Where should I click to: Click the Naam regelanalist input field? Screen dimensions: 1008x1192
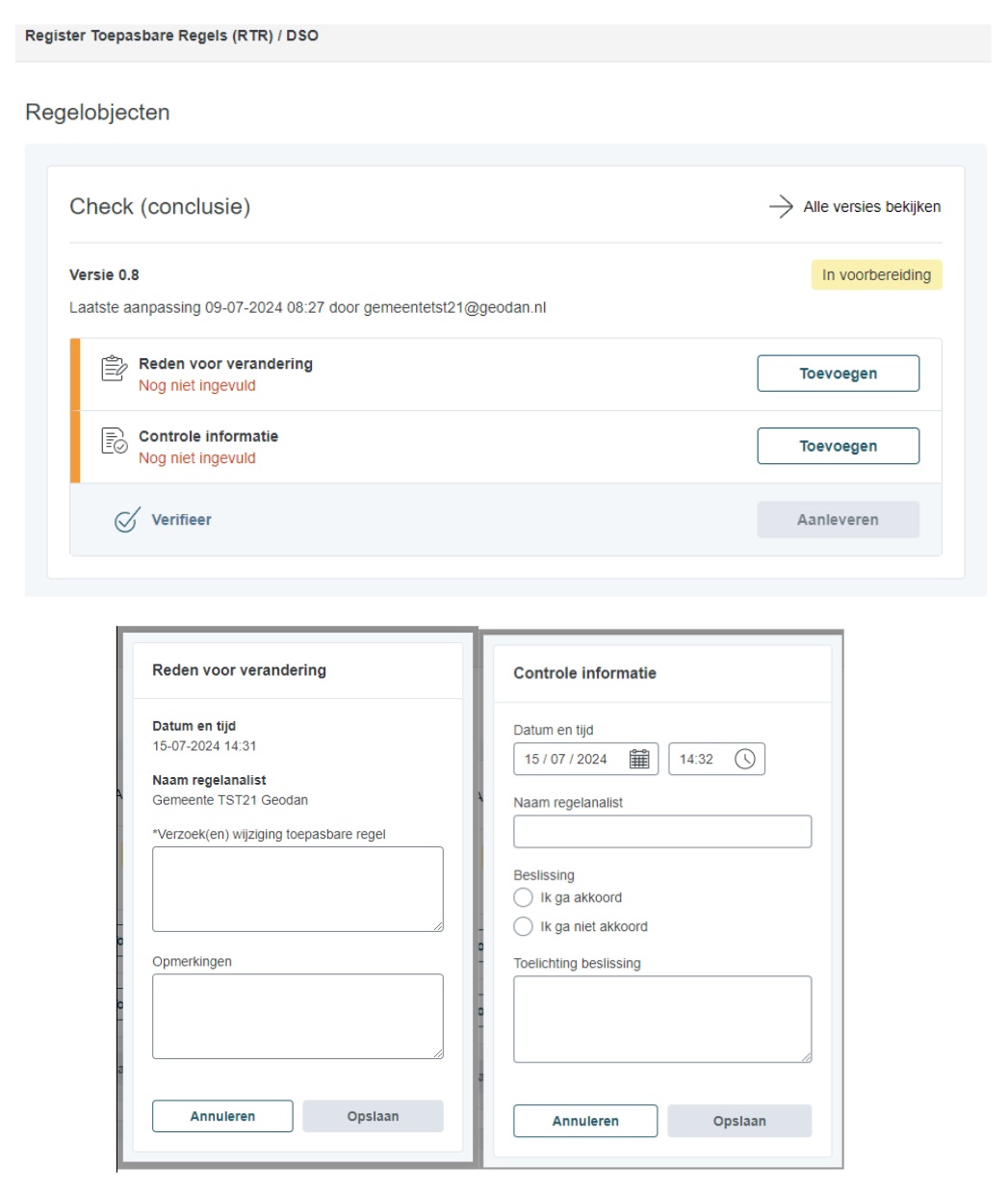click(x=662, y=832)
